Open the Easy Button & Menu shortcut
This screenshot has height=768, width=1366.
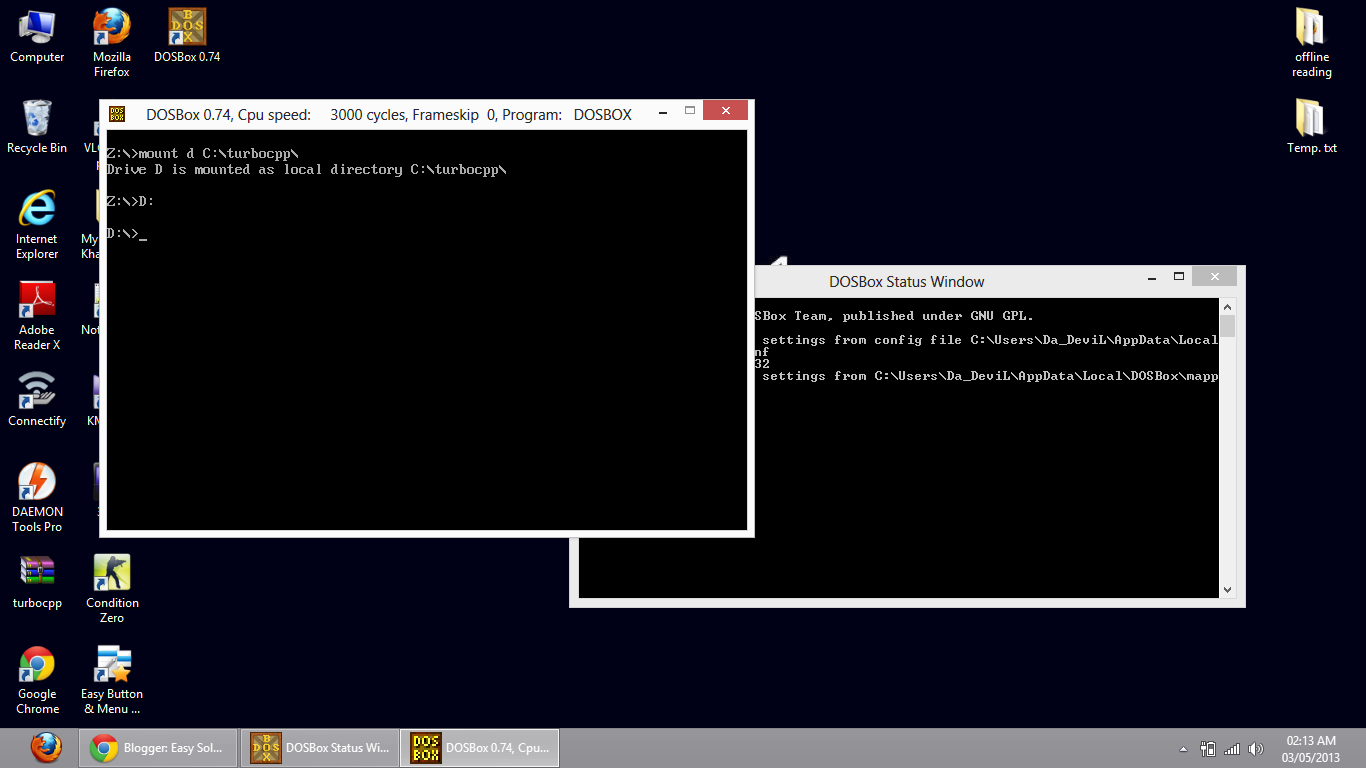(111, 662)
